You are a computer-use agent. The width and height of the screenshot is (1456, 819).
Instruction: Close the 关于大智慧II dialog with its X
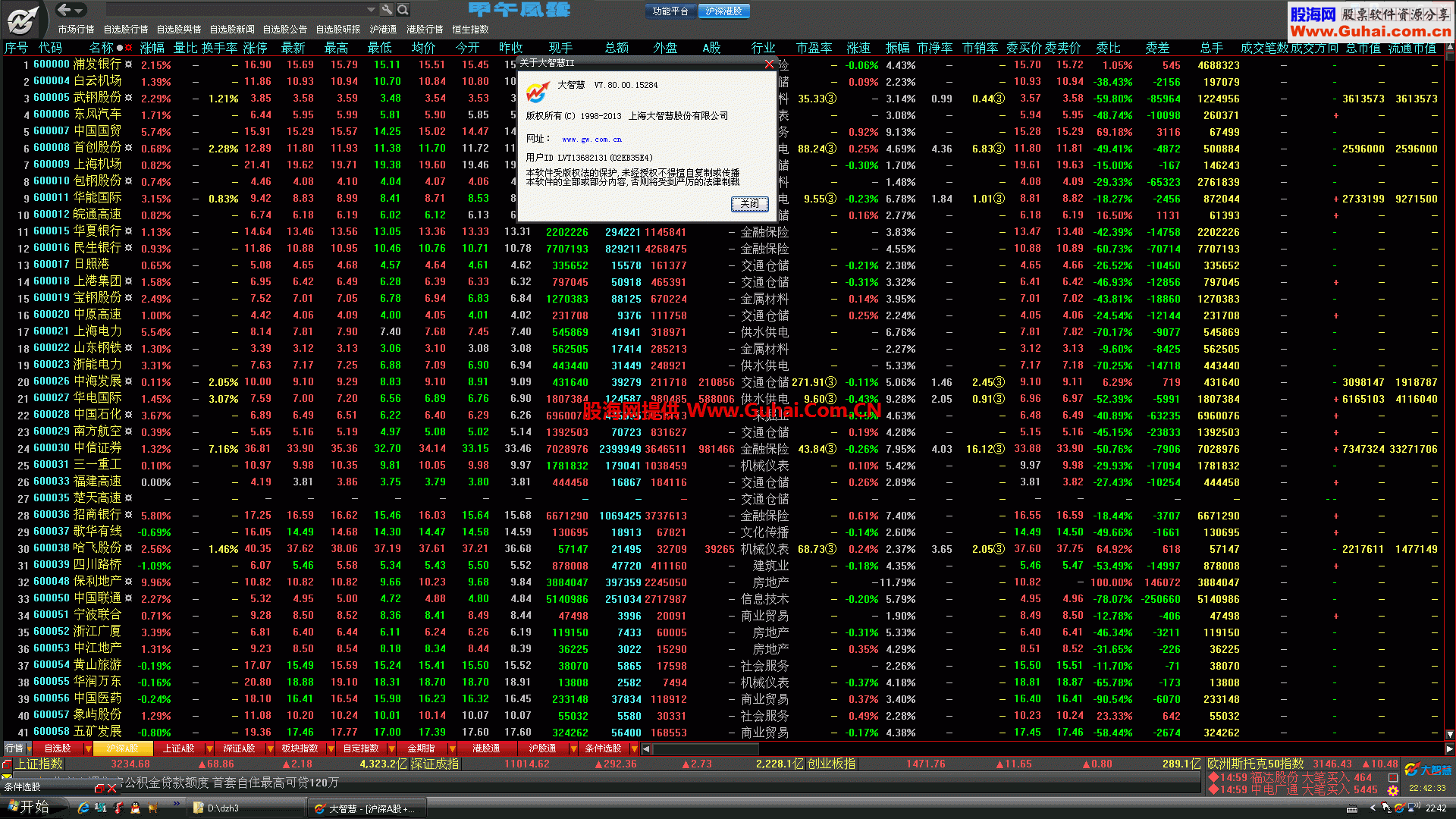(x=769, y=64)
